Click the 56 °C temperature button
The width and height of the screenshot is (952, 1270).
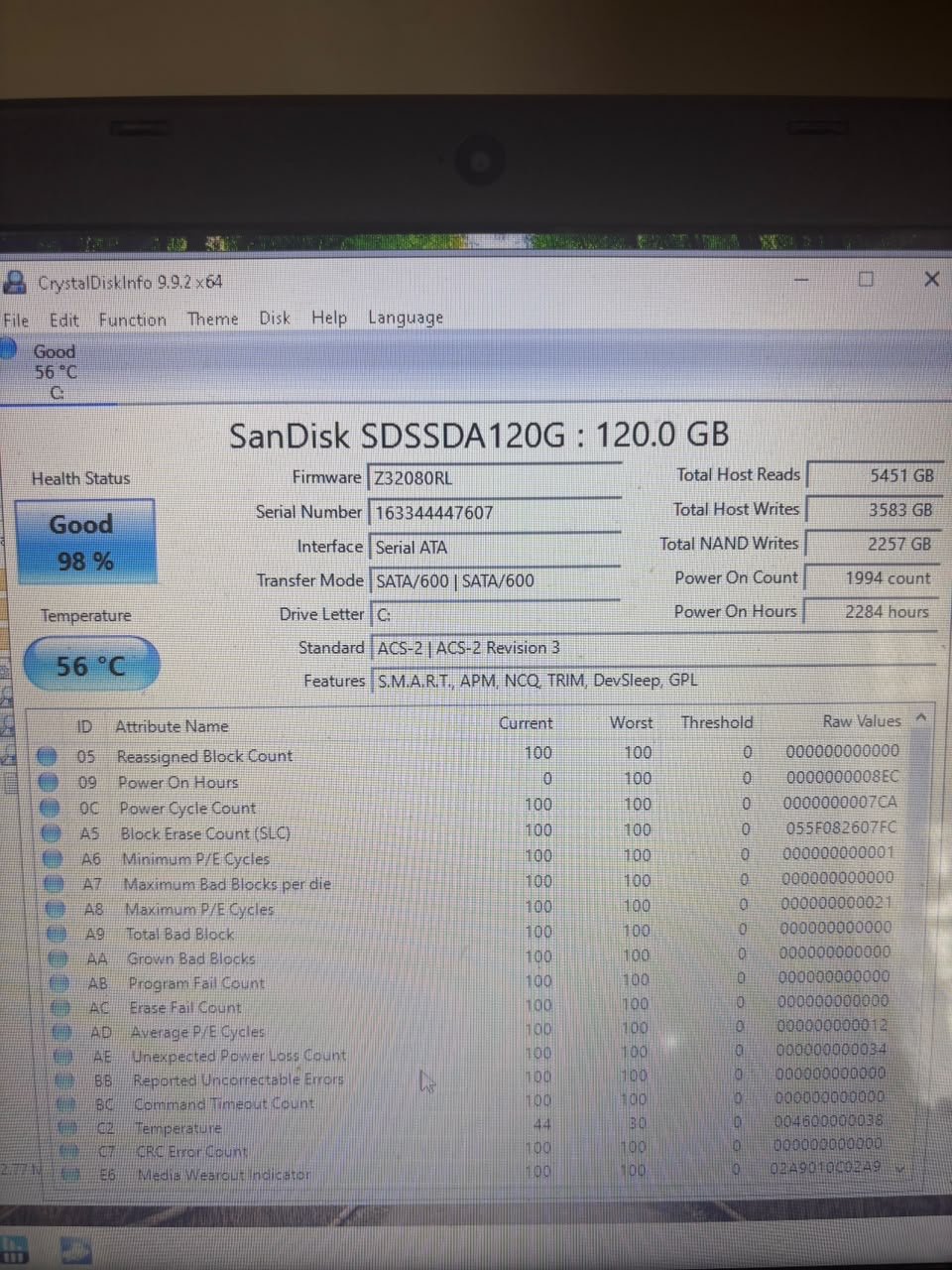90,665
